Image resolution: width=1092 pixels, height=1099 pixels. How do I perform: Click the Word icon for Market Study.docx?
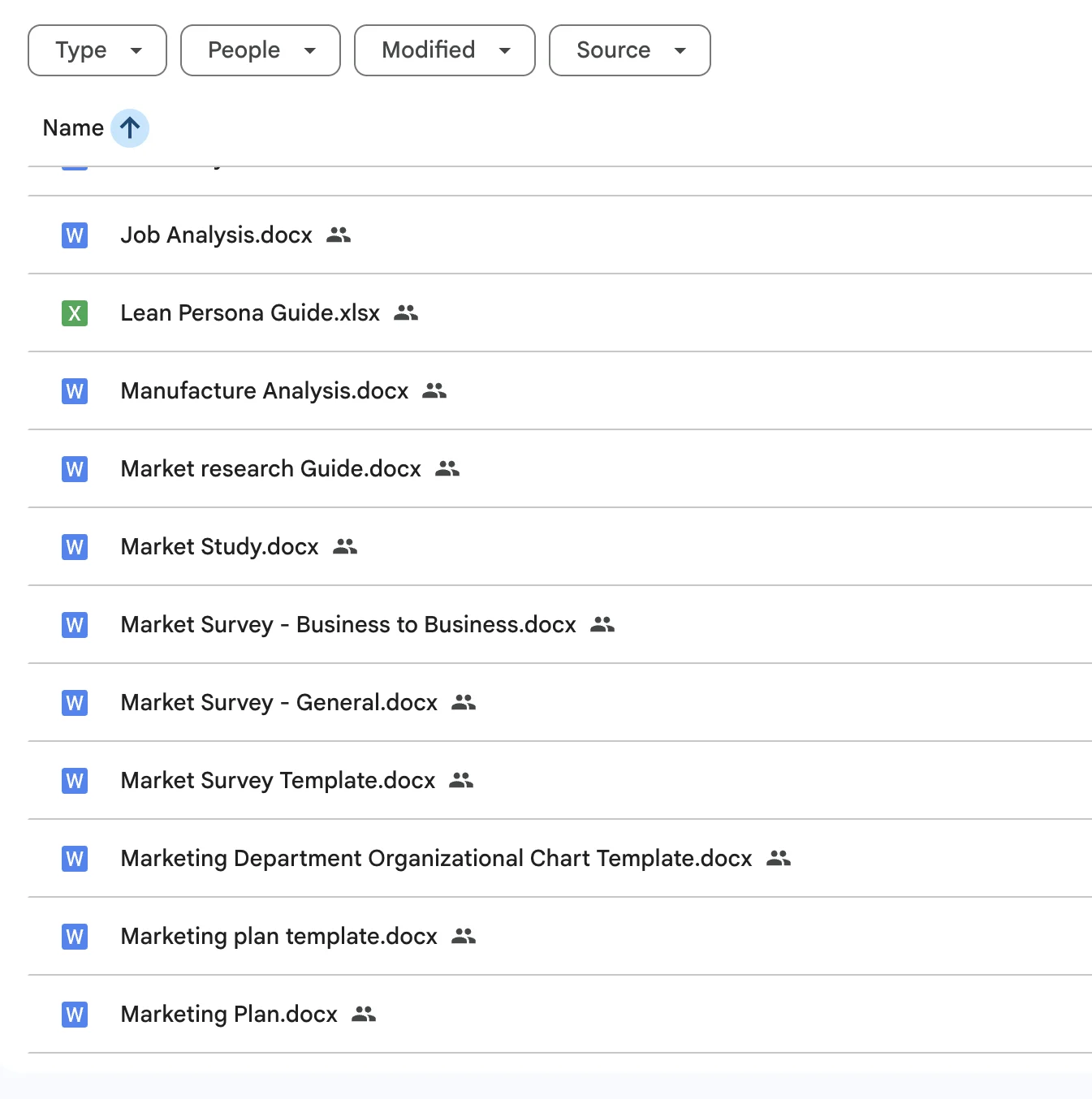pos(75,547)
